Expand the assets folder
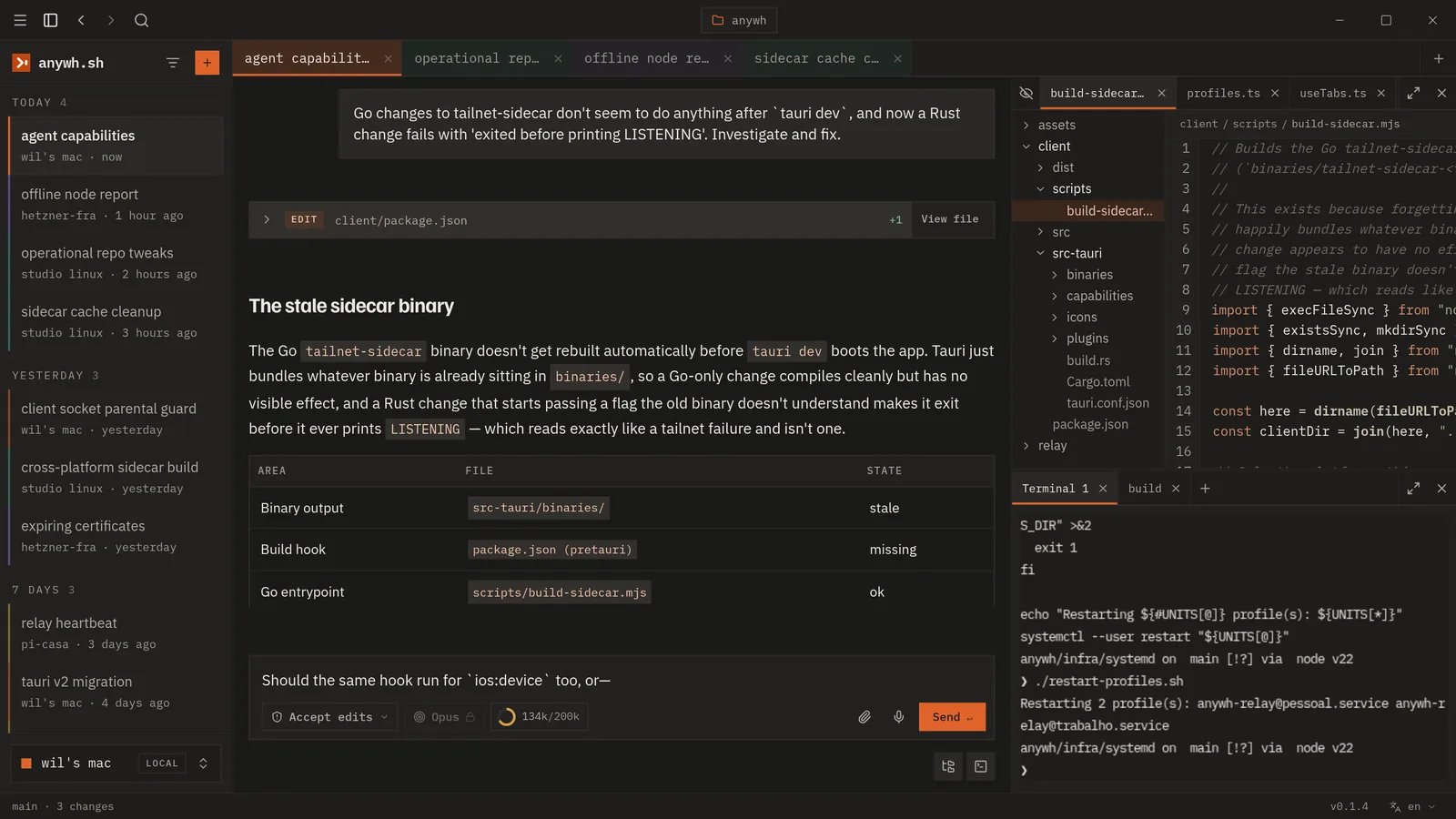 click(x=1056, y=125)
